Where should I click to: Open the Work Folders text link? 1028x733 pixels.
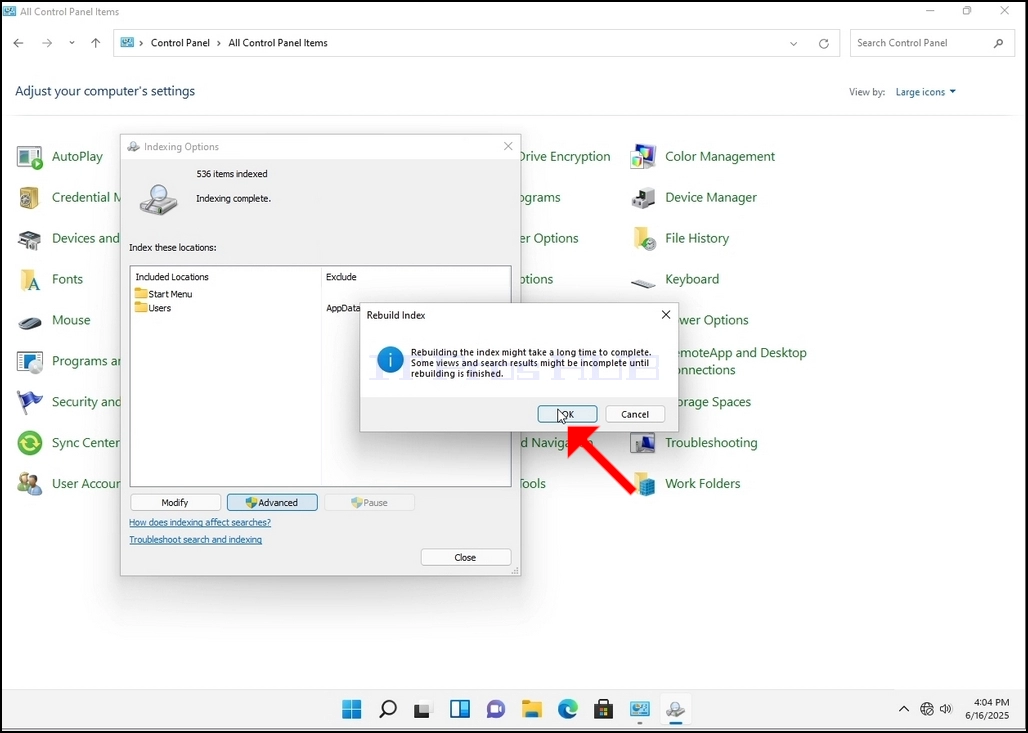coord(703,484)
